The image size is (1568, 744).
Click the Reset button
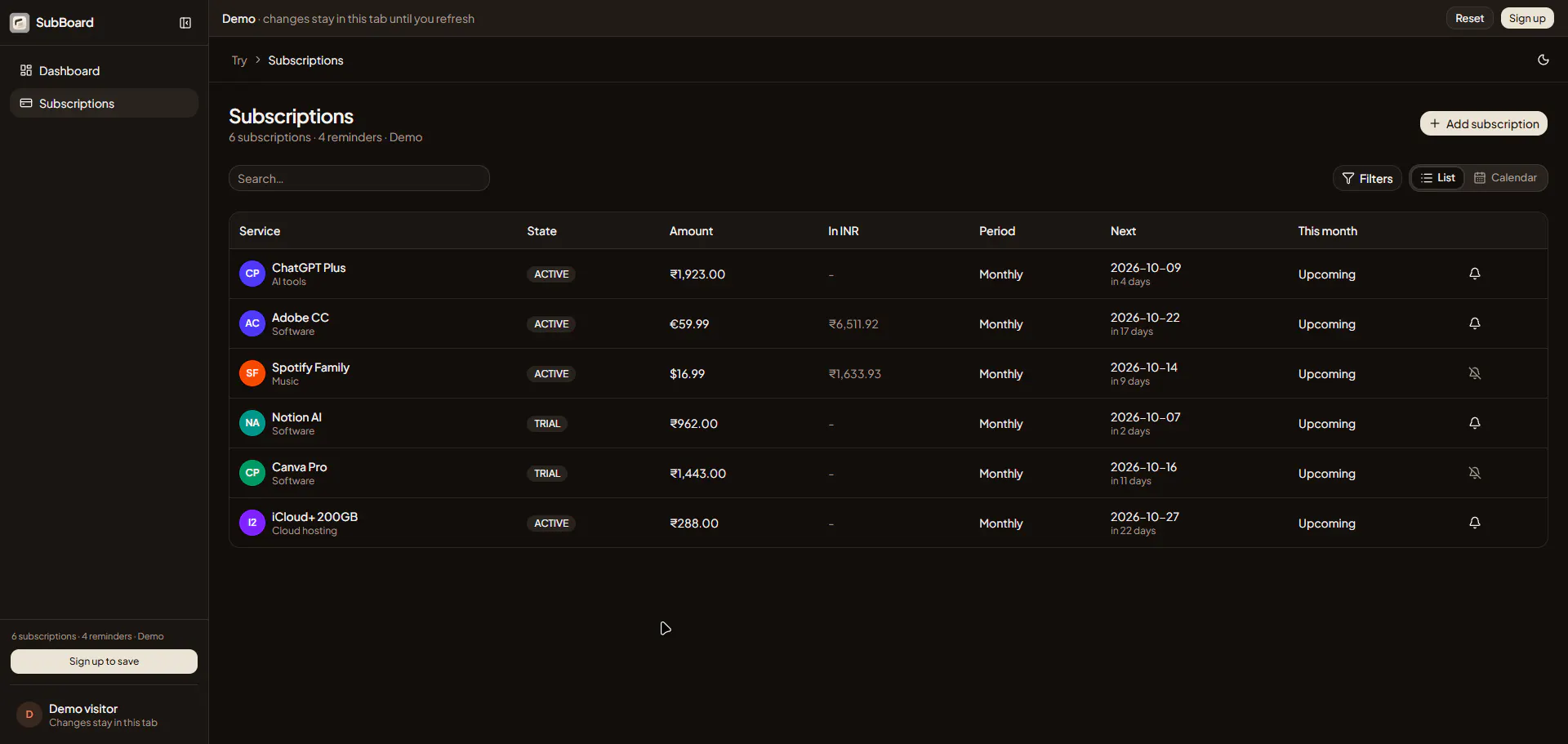1469,18
